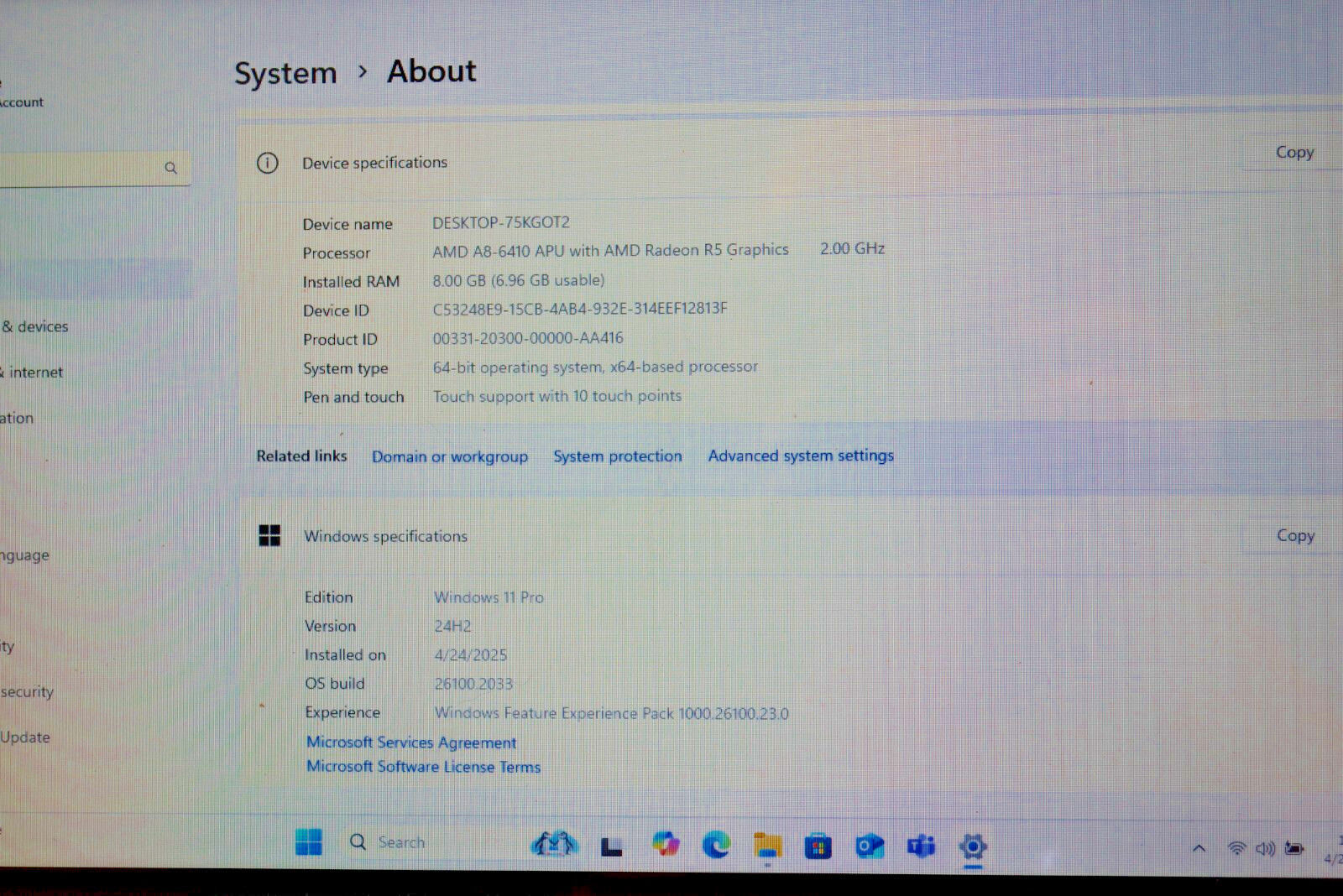
Task: Click the Device ID value C53248E9
Action: pyautogui.click(x=580, y=309)
